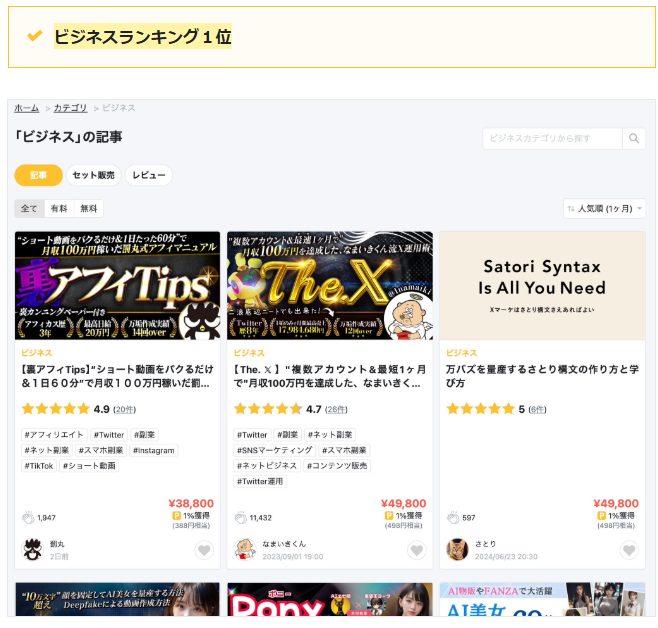Viewport: 658px width, 628px height.
Task: Filter by 無料 articles
Action: pos(89,209)
